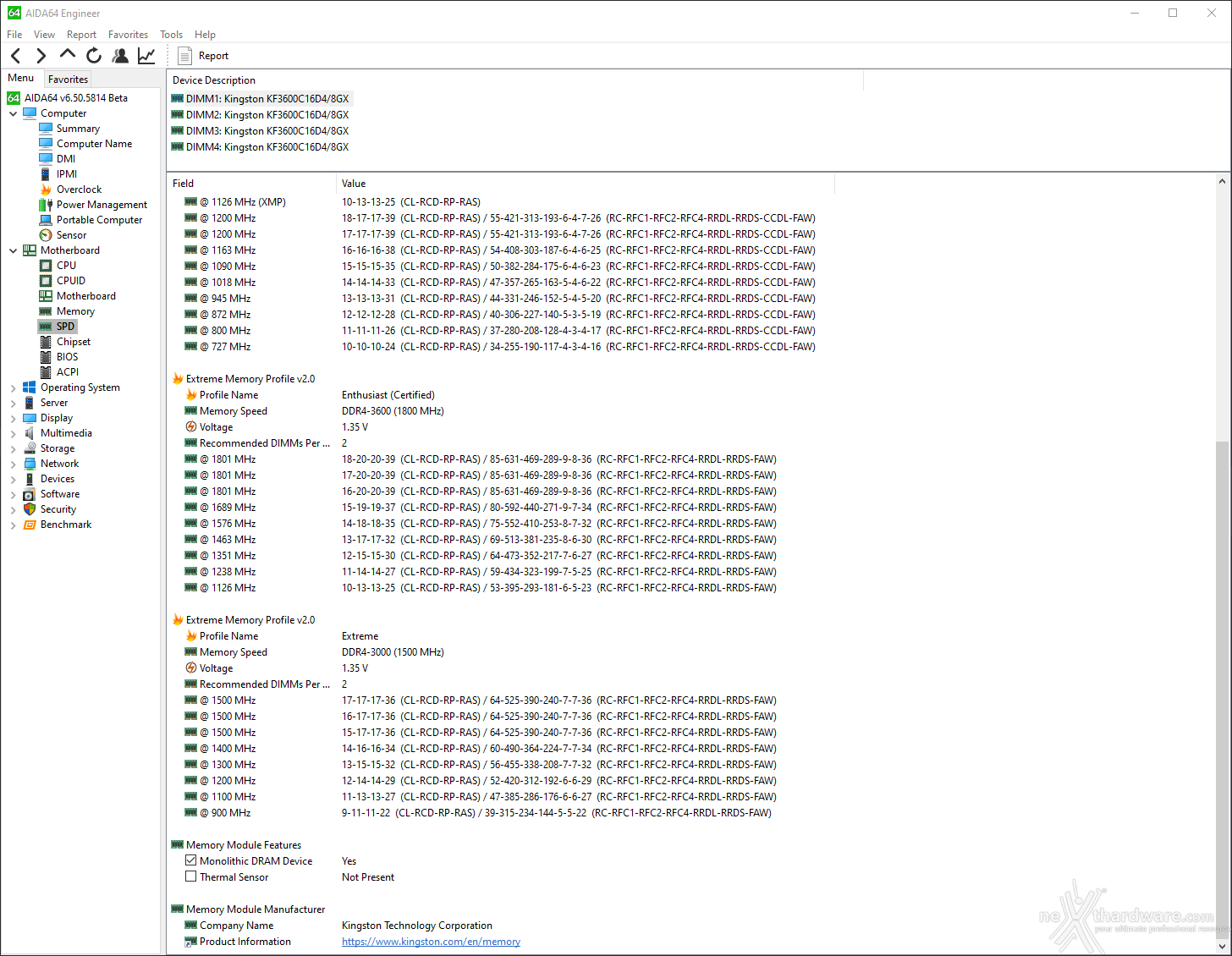Open the graph chart toolbar icon
Viewport: 1232px width, 956px height.
tap(146, 56)
